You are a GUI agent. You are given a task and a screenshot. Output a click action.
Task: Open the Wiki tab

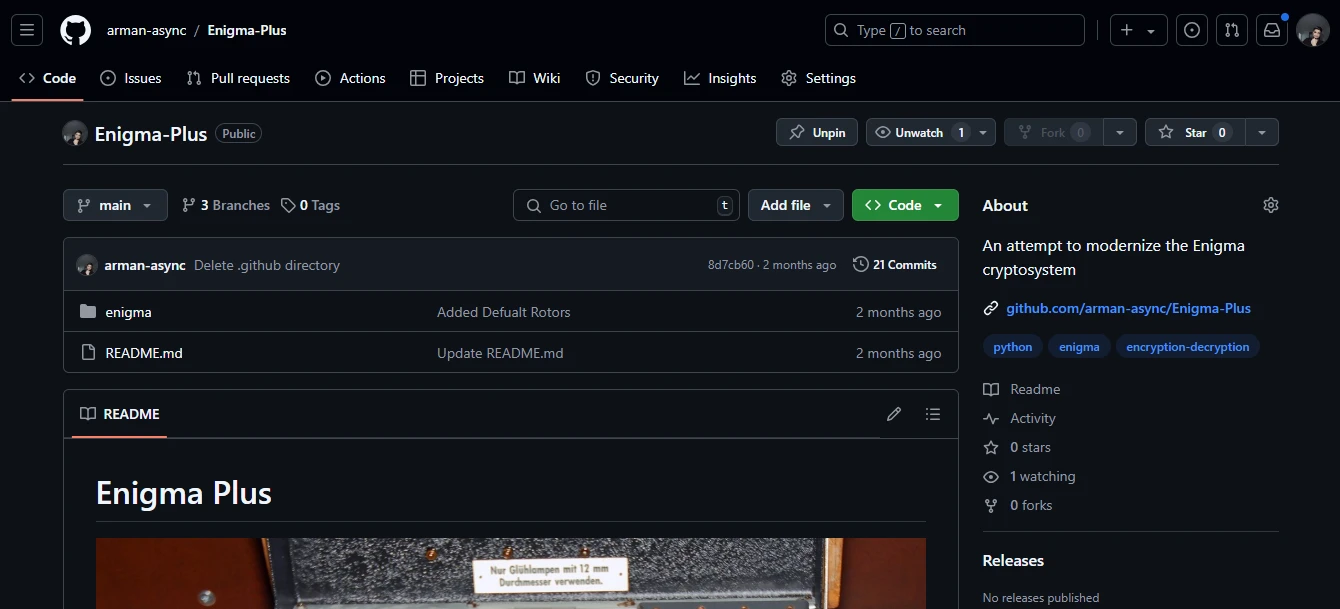534,78
